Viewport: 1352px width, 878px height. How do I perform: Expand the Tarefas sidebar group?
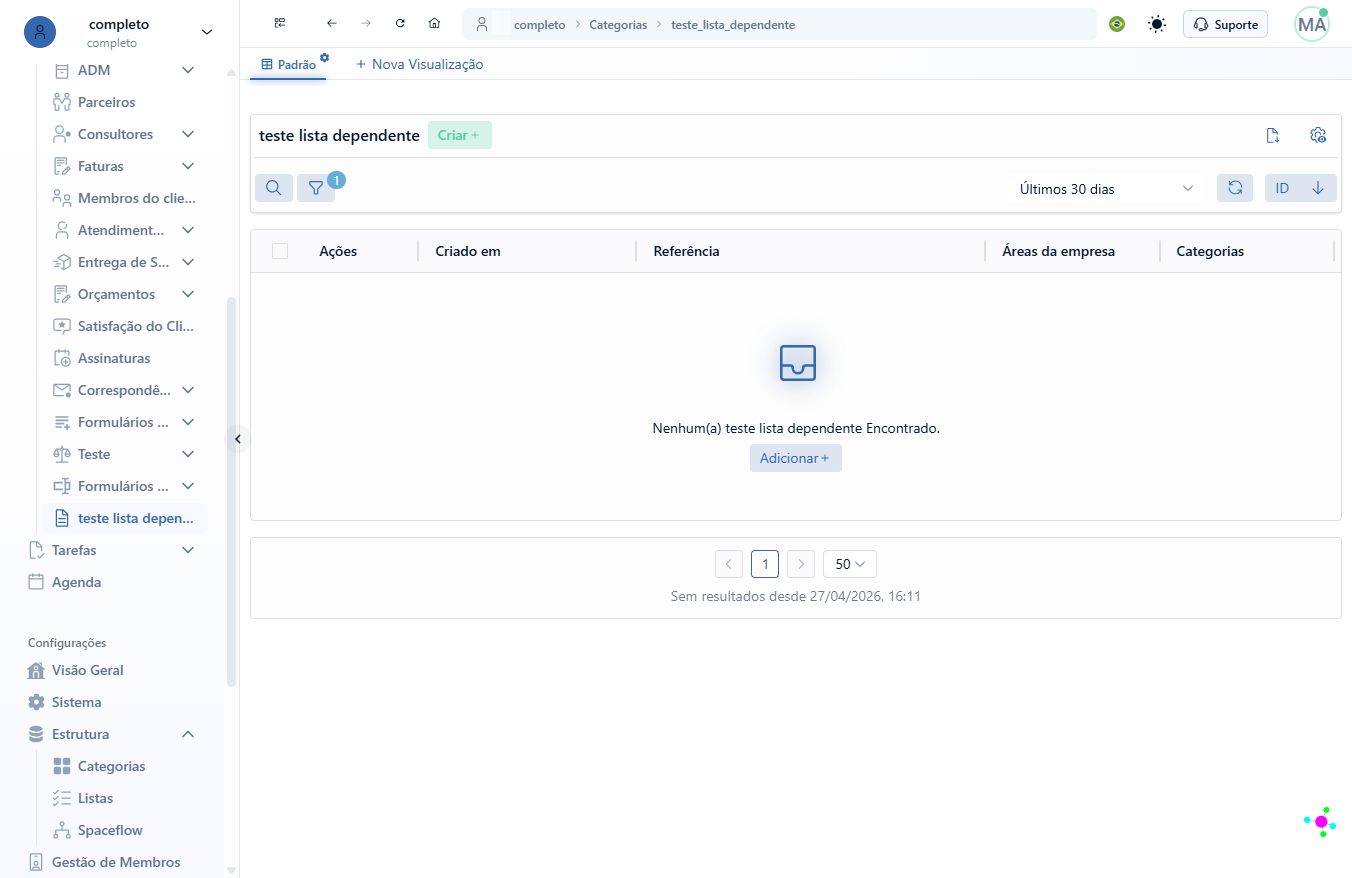click(x=187, y=550)
